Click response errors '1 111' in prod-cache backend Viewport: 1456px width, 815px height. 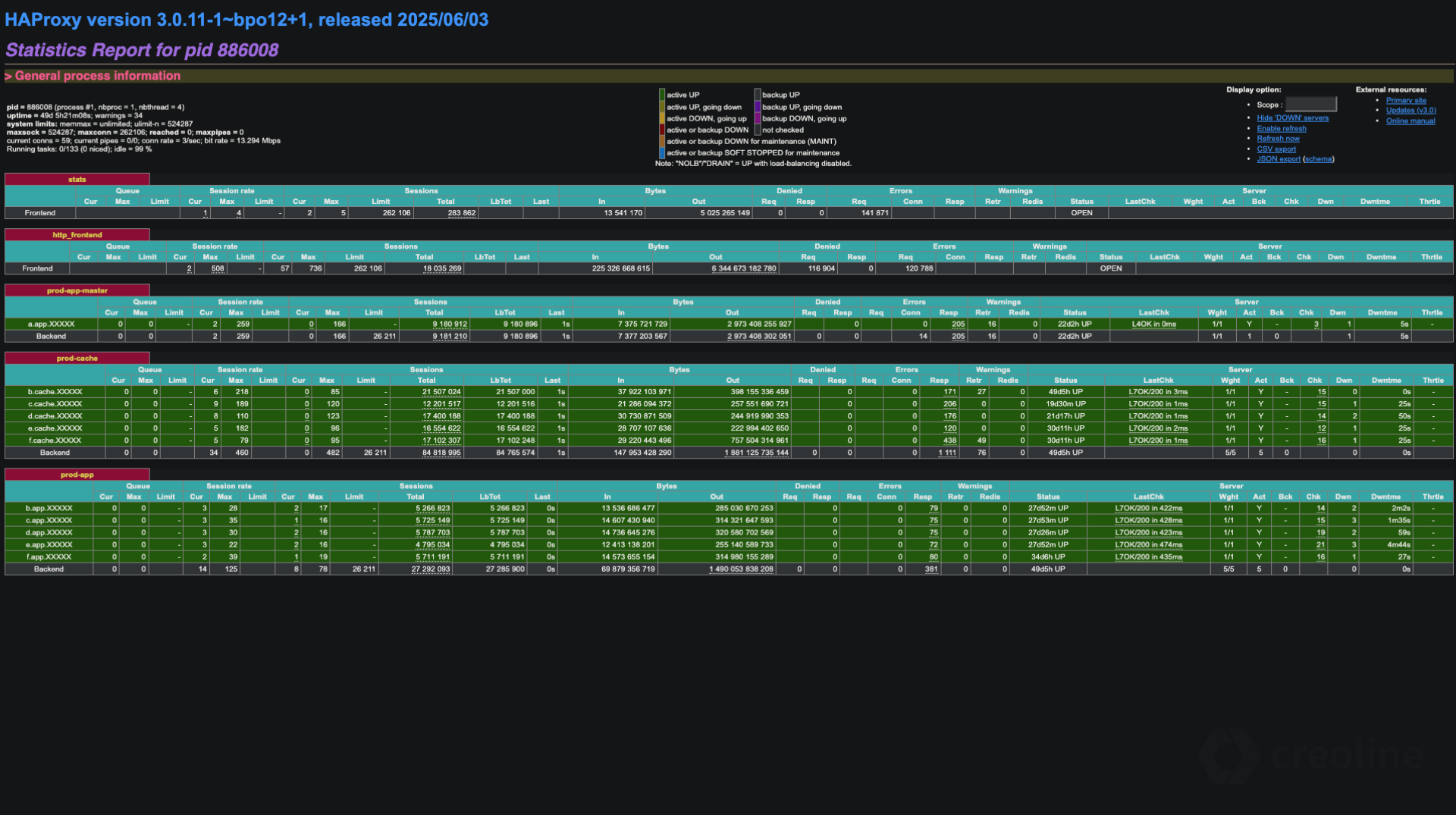[947, 453]
